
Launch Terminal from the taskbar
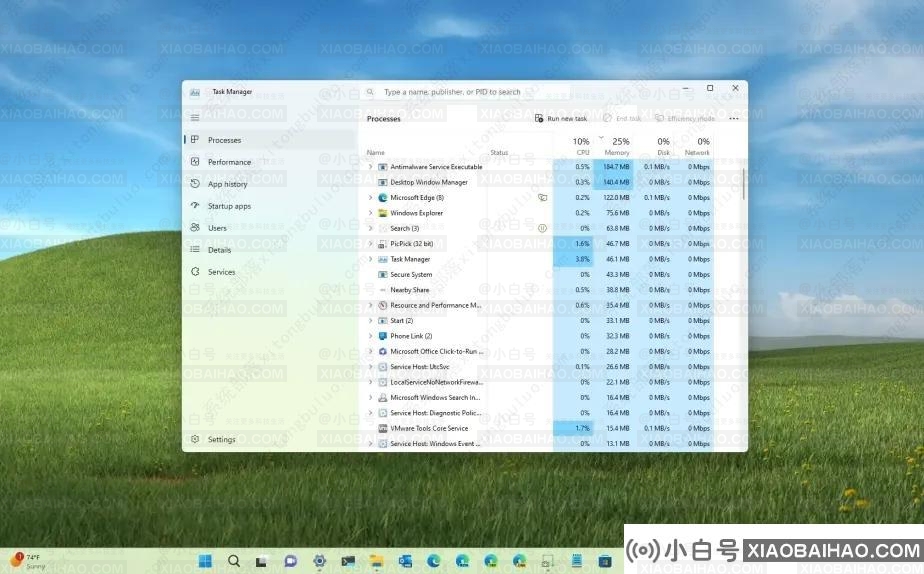[x=348, y=561]
